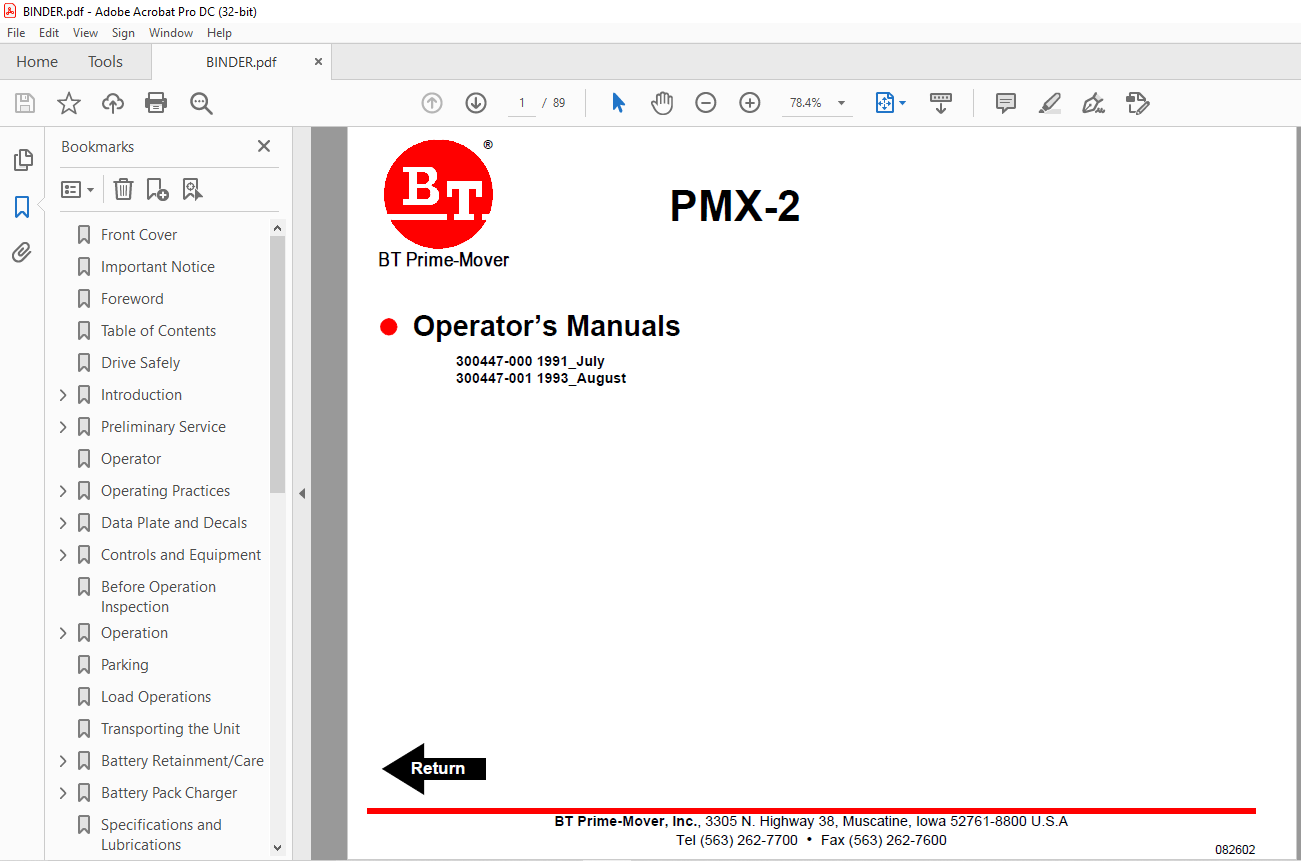The width and height of the screenshot is (1301, 861).
Task: Jump to Before Operation Inspection bookmark
Action: tap(158, 597)
